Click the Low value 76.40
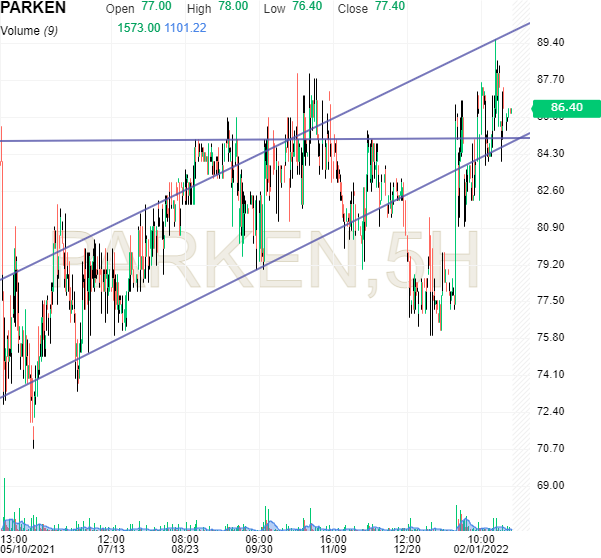This screenshot has height=558, width=601. 306,7
